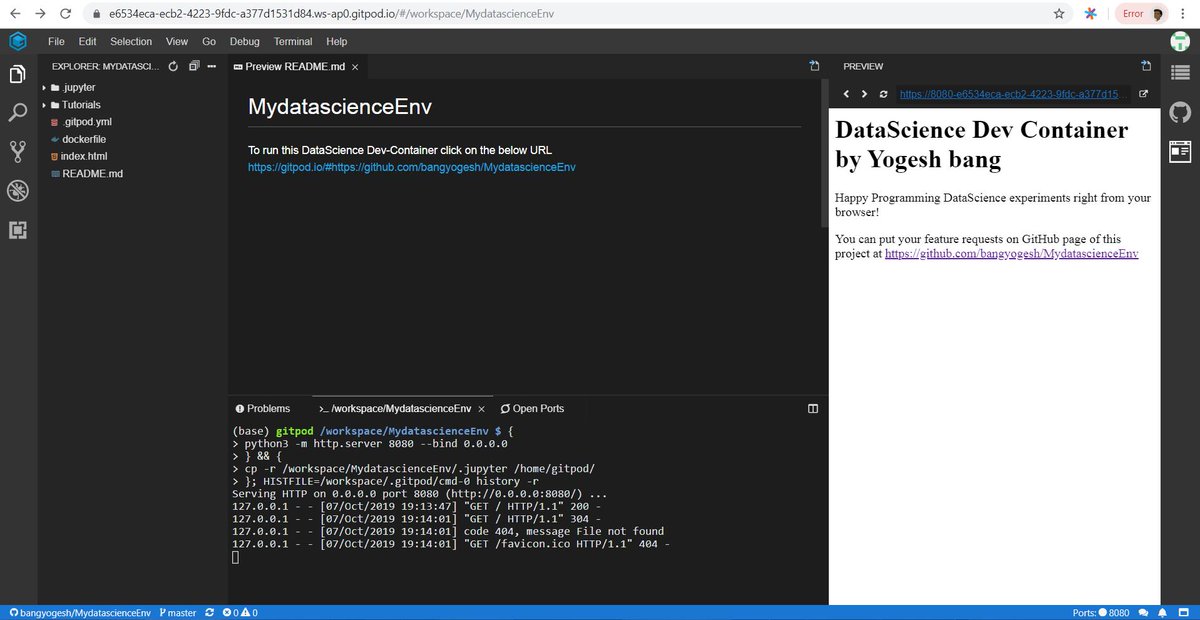
Task: Click the PREVIEW panel title
Action: click(x=863, y=67)
